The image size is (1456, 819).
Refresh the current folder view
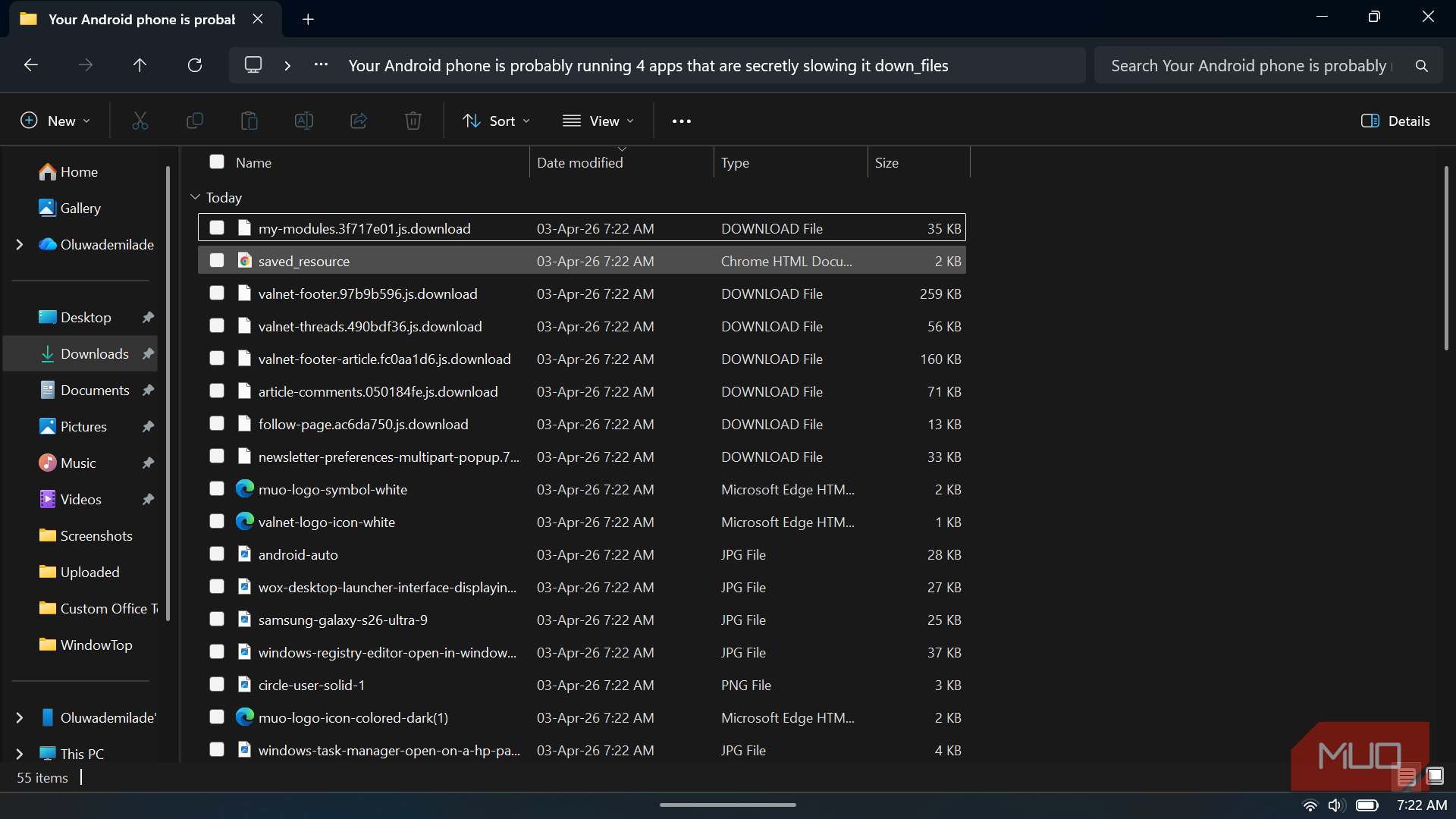click(195, 65)
